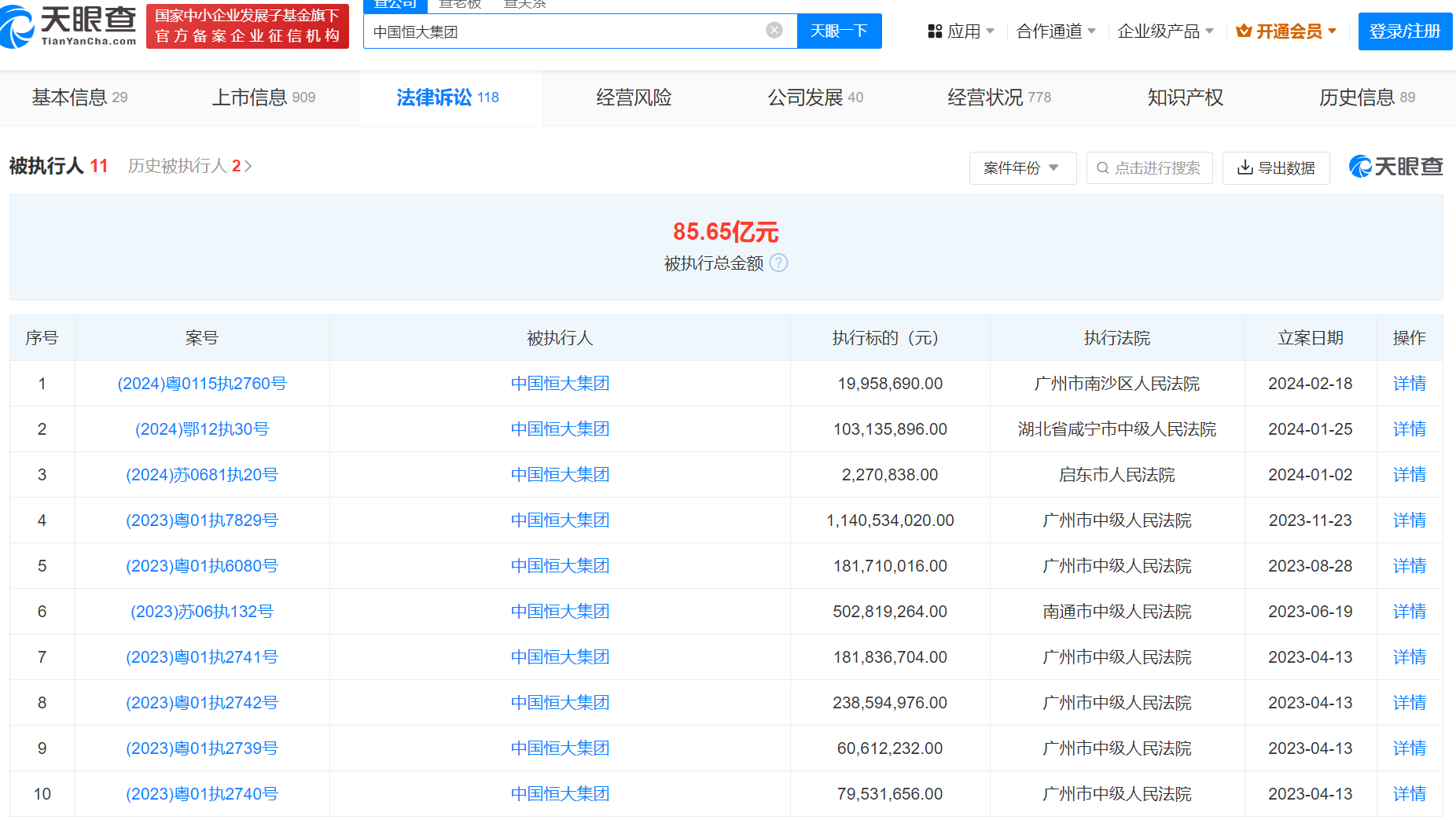Open case (2023)苏06执132号
1456x820 pixels.
click(202, 612)
